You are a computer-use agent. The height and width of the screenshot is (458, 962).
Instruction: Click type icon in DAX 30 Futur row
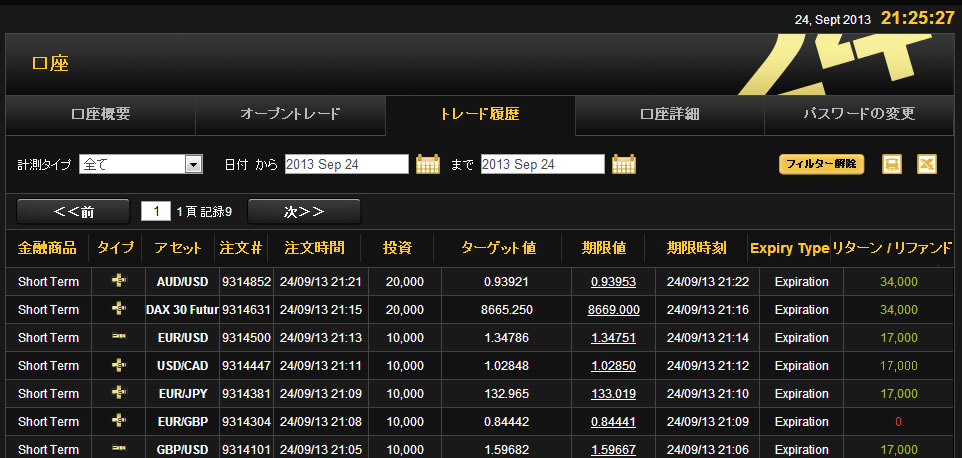click(119, 309)
